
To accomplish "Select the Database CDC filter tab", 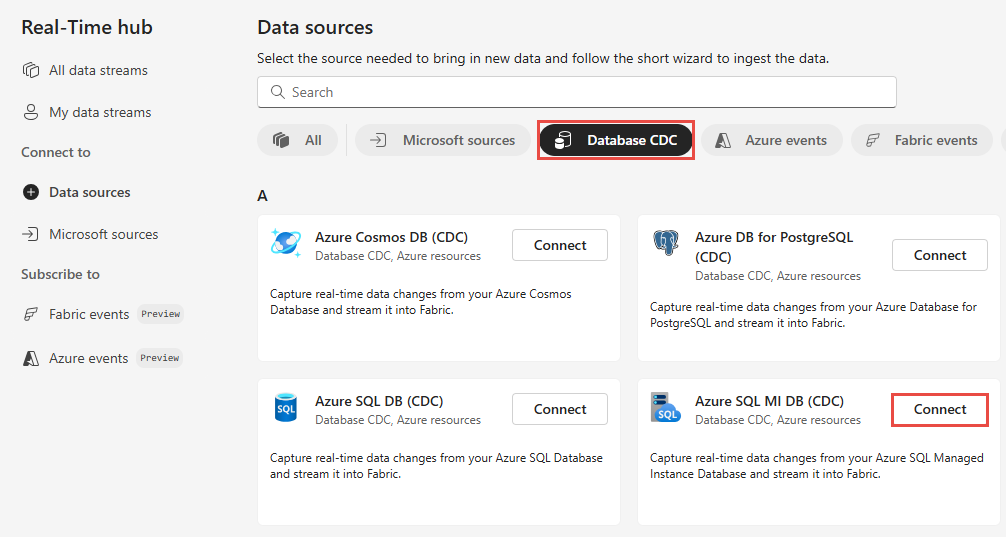I will point(616,140).
